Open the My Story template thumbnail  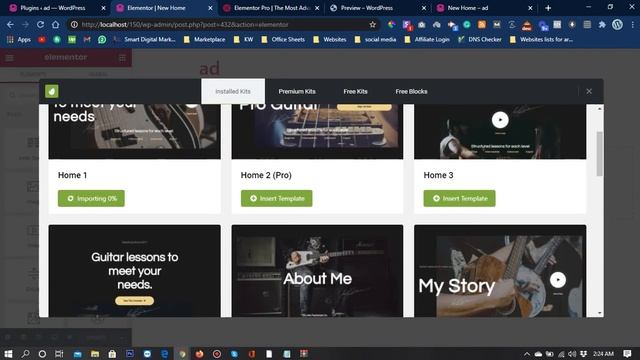(x=500, y=271)
